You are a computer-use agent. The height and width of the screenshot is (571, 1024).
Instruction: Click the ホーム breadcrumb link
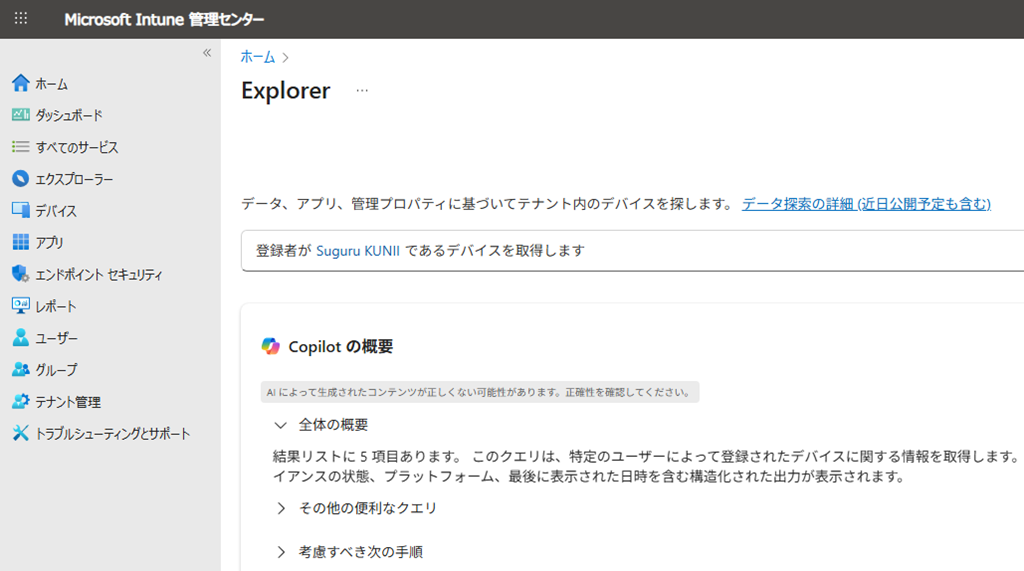(x=258, y=57)
